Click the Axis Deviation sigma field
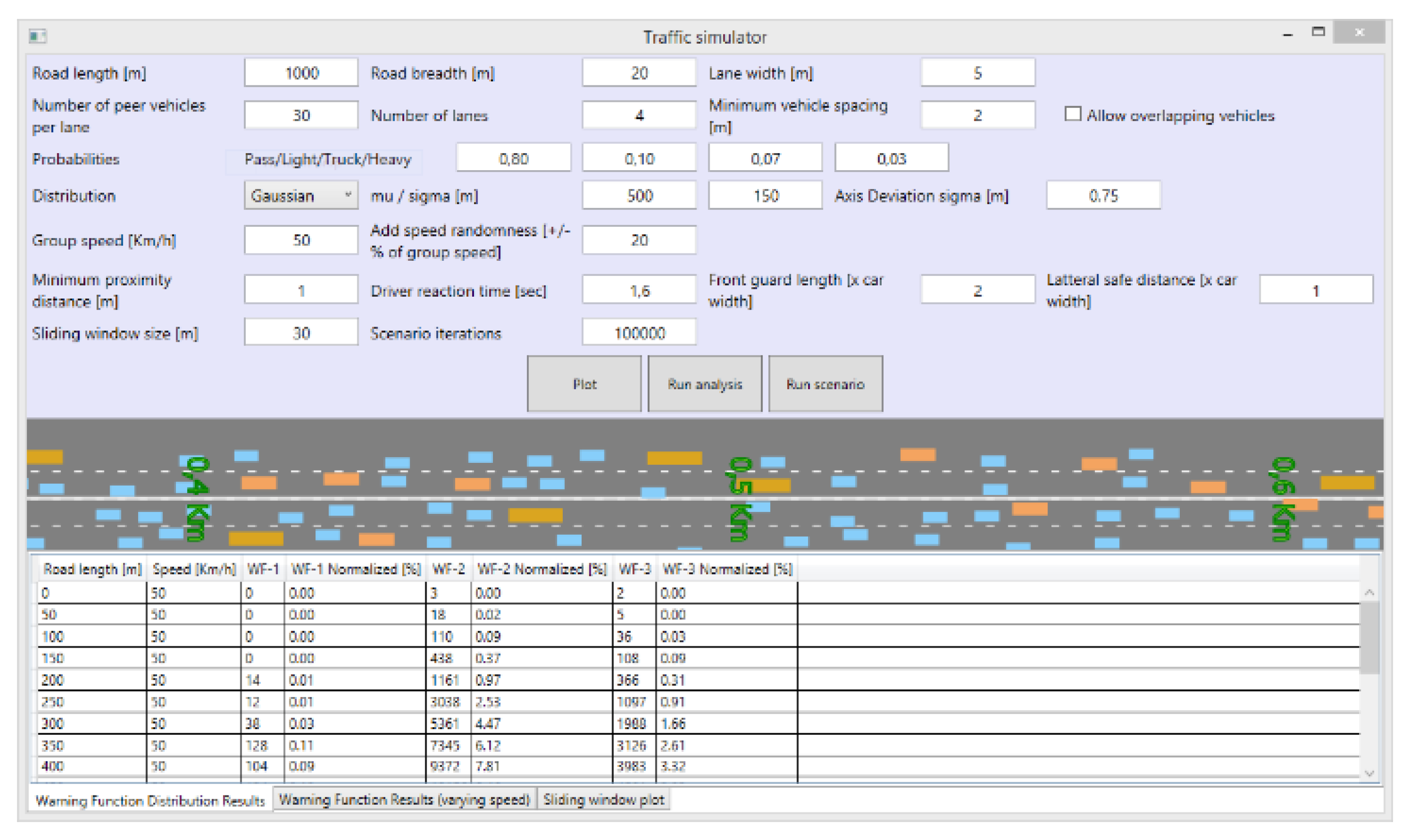The height and width of the screenshot is (840, 1411). (1103, 196)
